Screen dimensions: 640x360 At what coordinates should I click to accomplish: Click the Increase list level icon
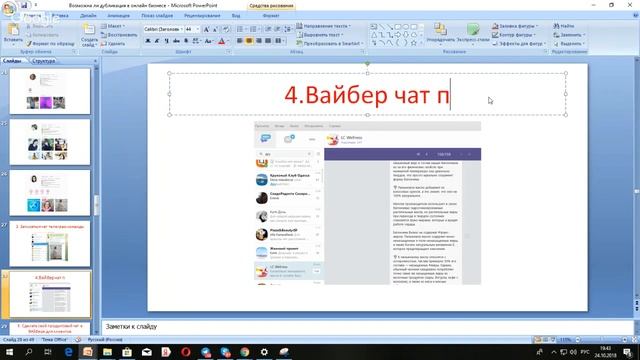278,29
